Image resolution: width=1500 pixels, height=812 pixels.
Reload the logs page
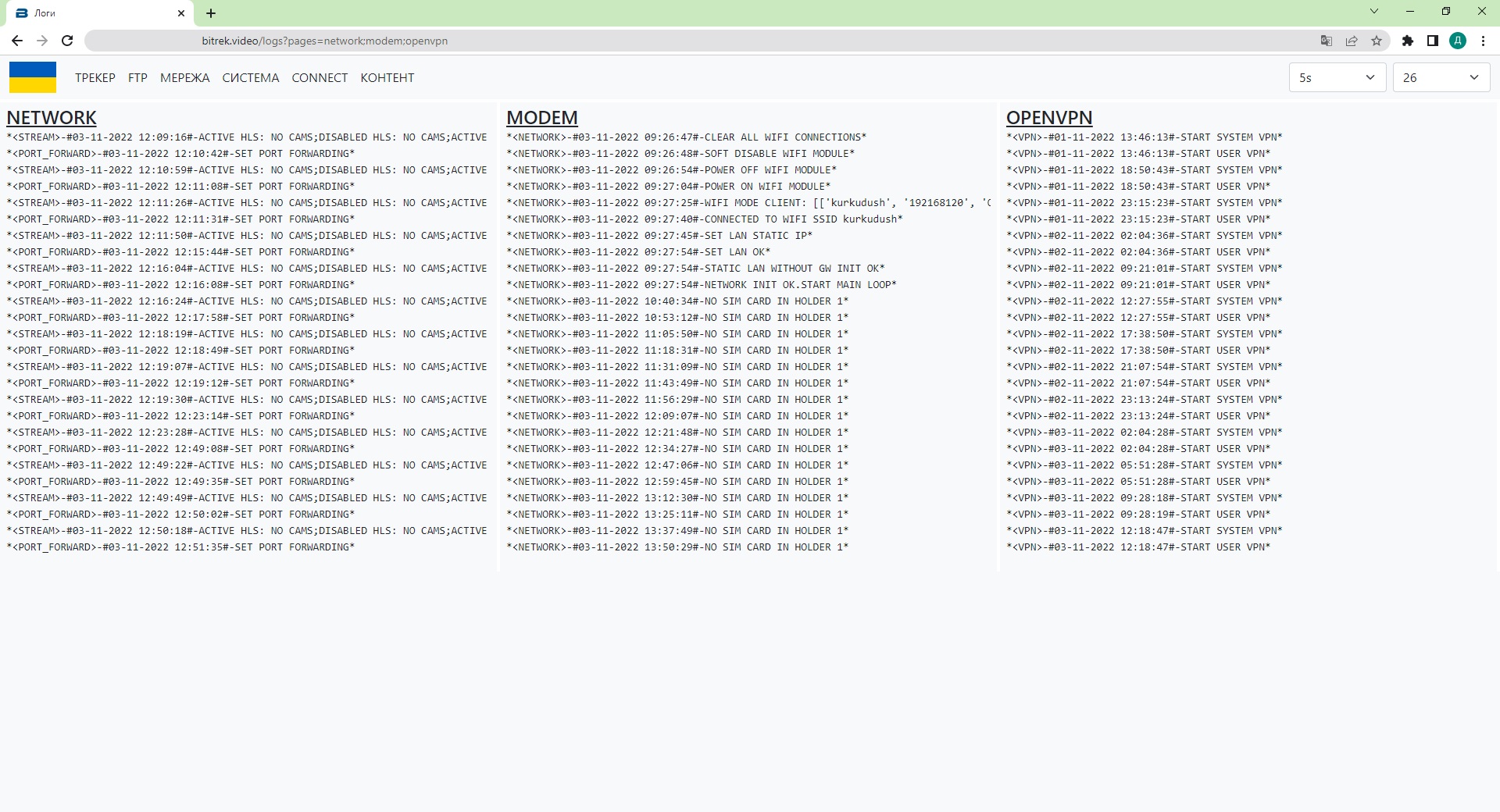(x=67, y=41)
